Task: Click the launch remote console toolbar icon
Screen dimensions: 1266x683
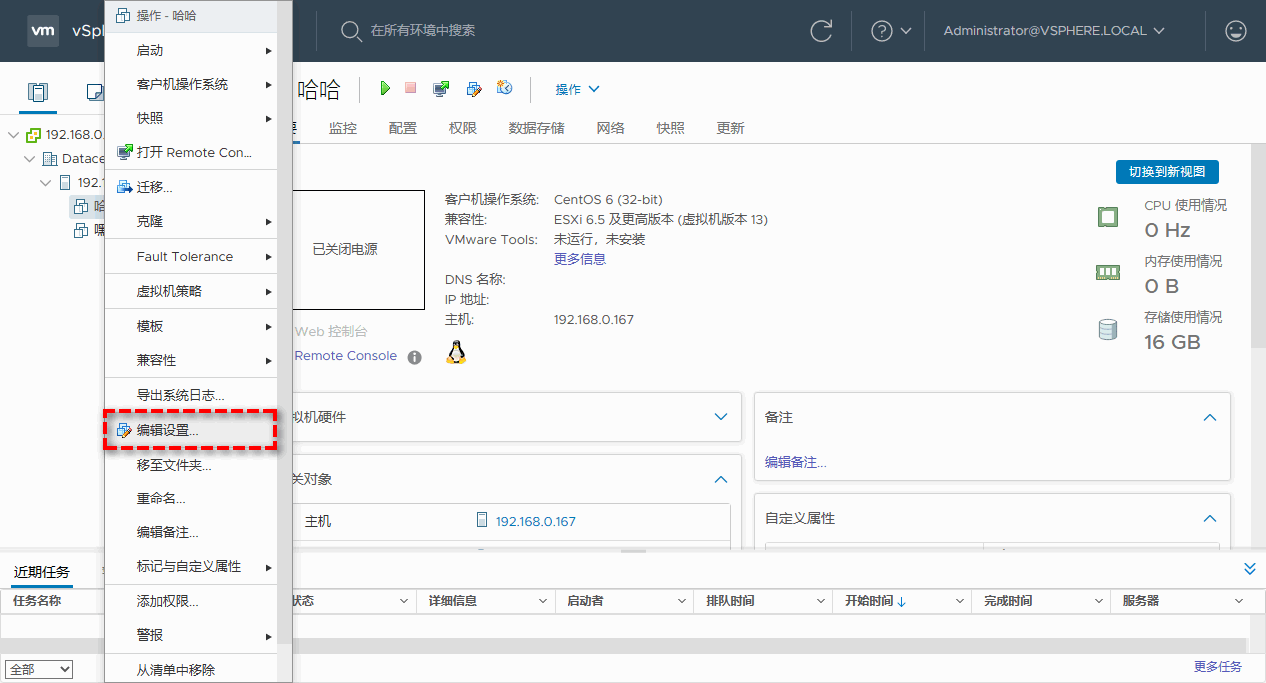Action: (x=441, y=89)
